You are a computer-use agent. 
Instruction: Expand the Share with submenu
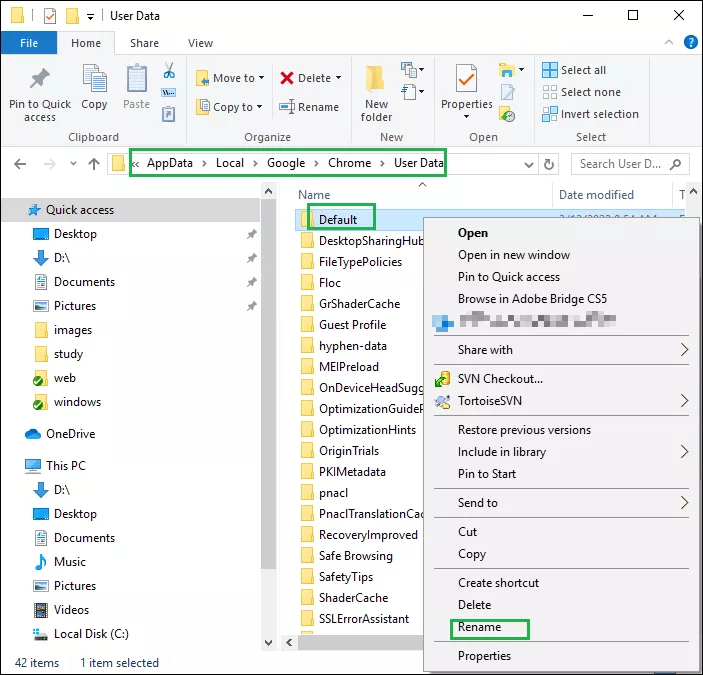point(684,350)
